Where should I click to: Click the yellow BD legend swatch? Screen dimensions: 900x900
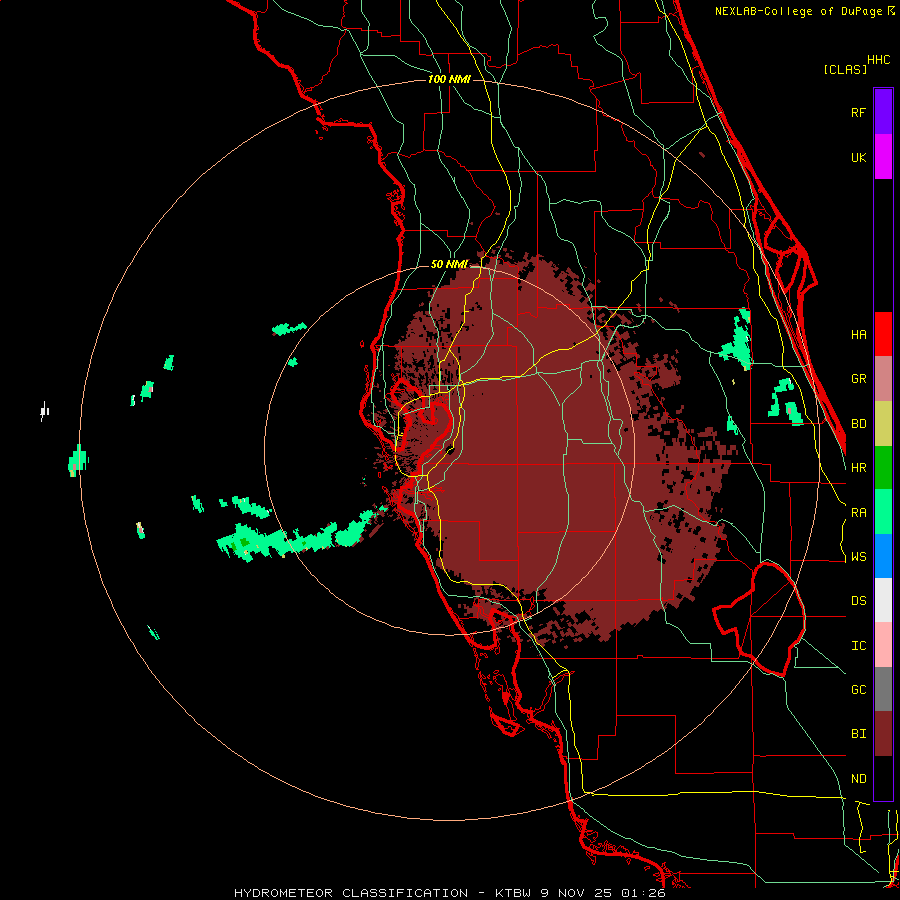click(x=883, y=424)
